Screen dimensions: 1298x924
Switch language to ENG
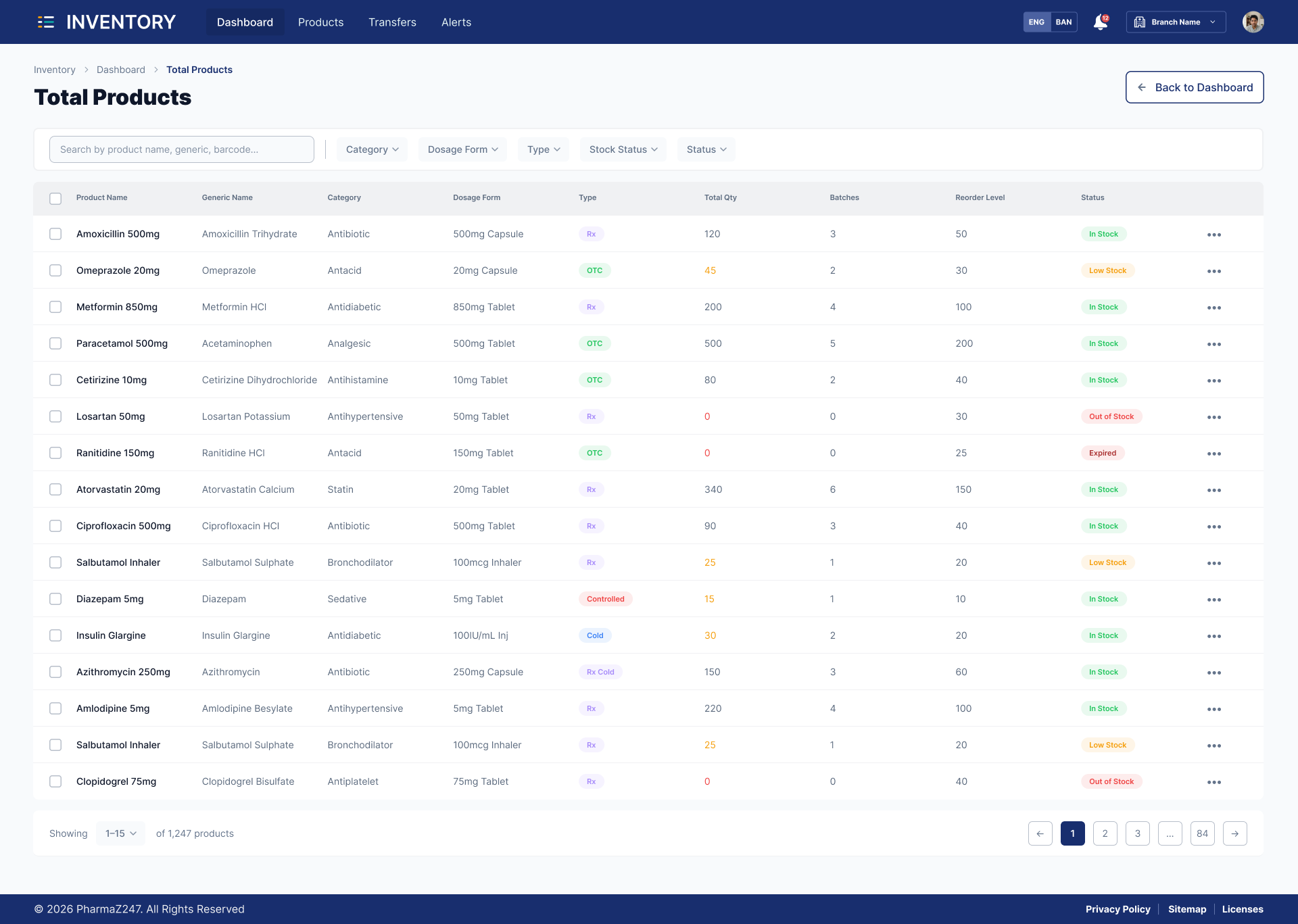click(x=1036, y=22)
